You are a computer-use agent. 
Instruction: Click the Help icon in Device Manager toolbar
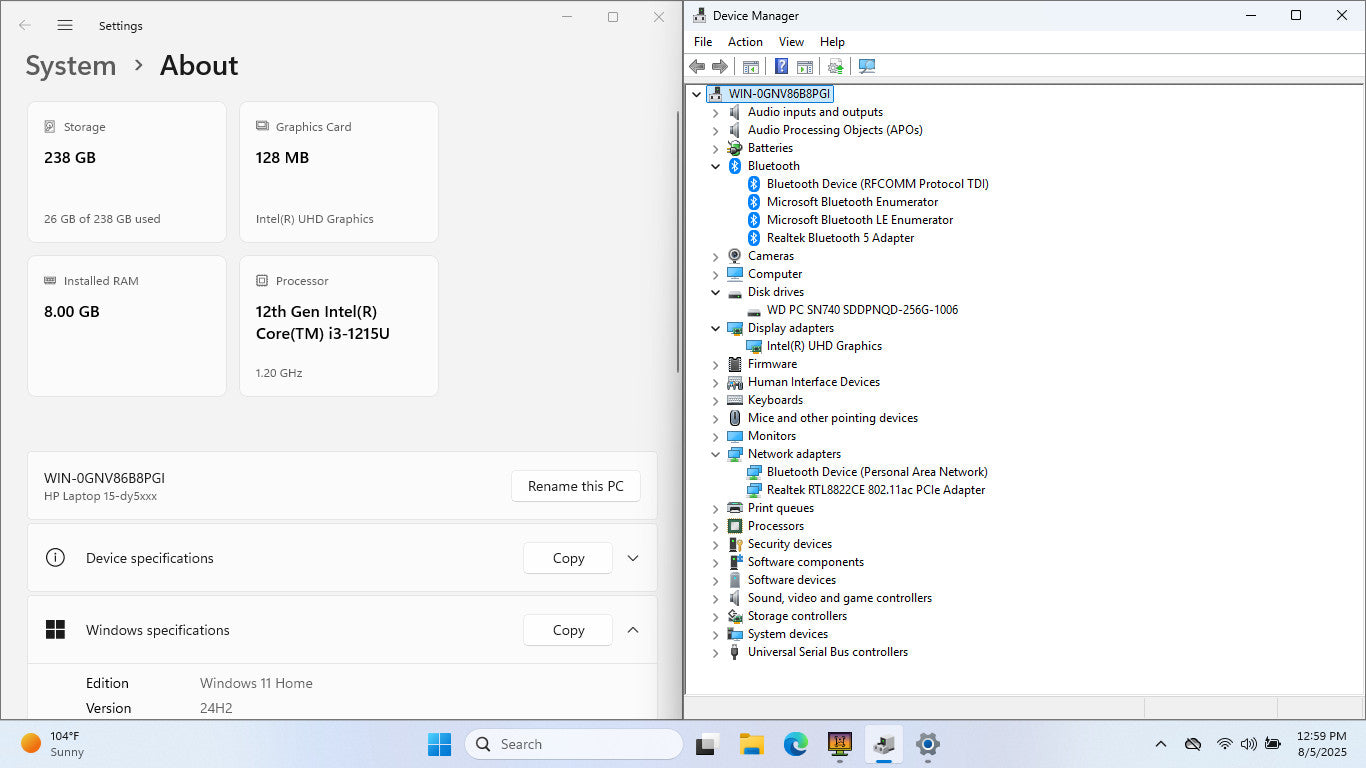pos(782,66)
